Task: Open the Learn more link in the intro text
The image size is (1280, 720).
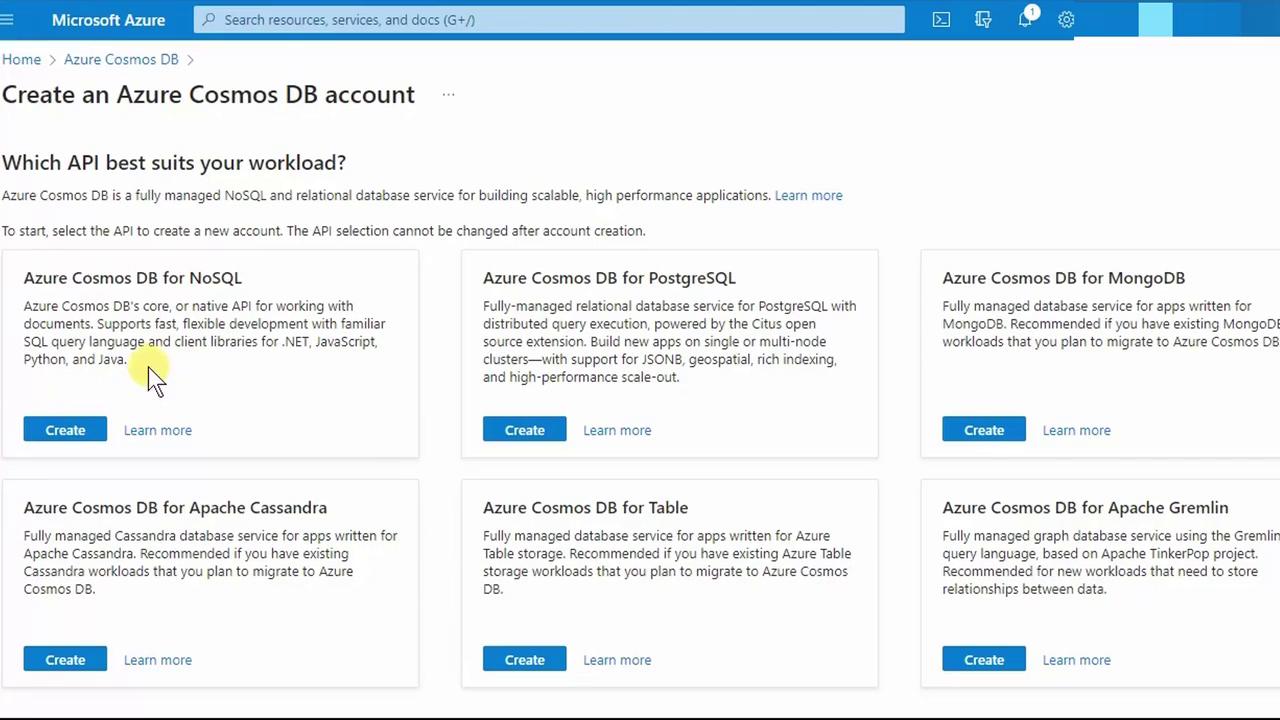Action: 808,195
